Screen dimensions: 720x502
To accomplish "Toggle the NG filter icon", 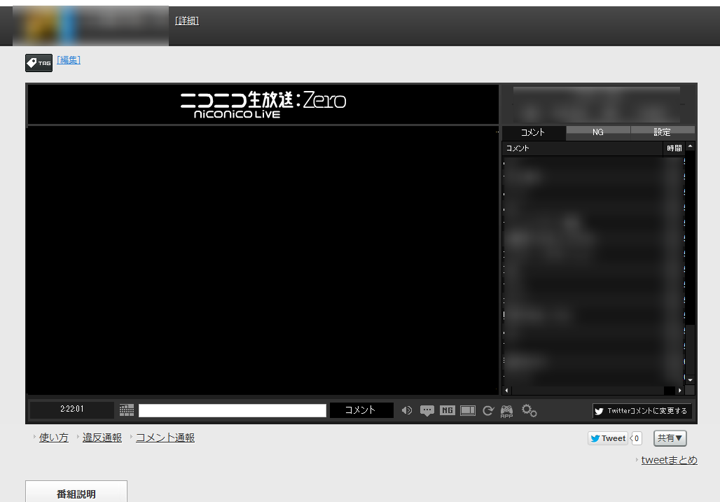I will (447, 410).
